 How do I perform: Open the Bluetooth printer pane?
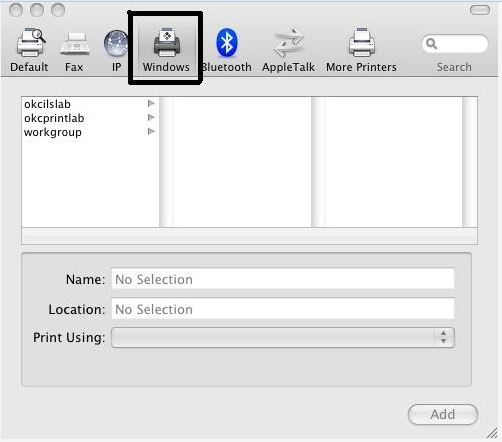[227, 42]
